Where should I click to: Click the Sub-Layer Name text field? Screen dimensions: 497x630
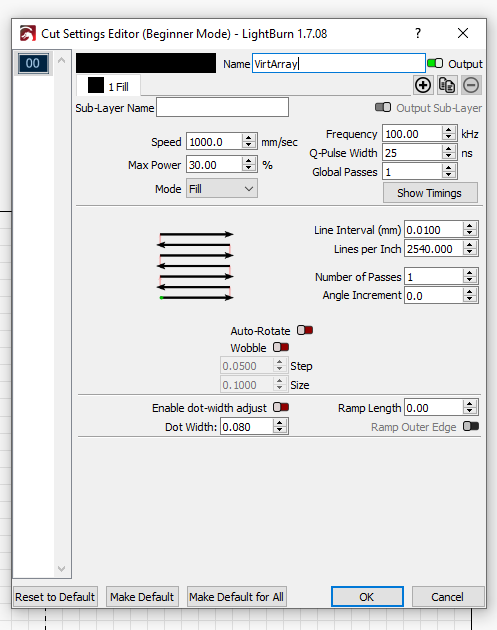[222, 107]
